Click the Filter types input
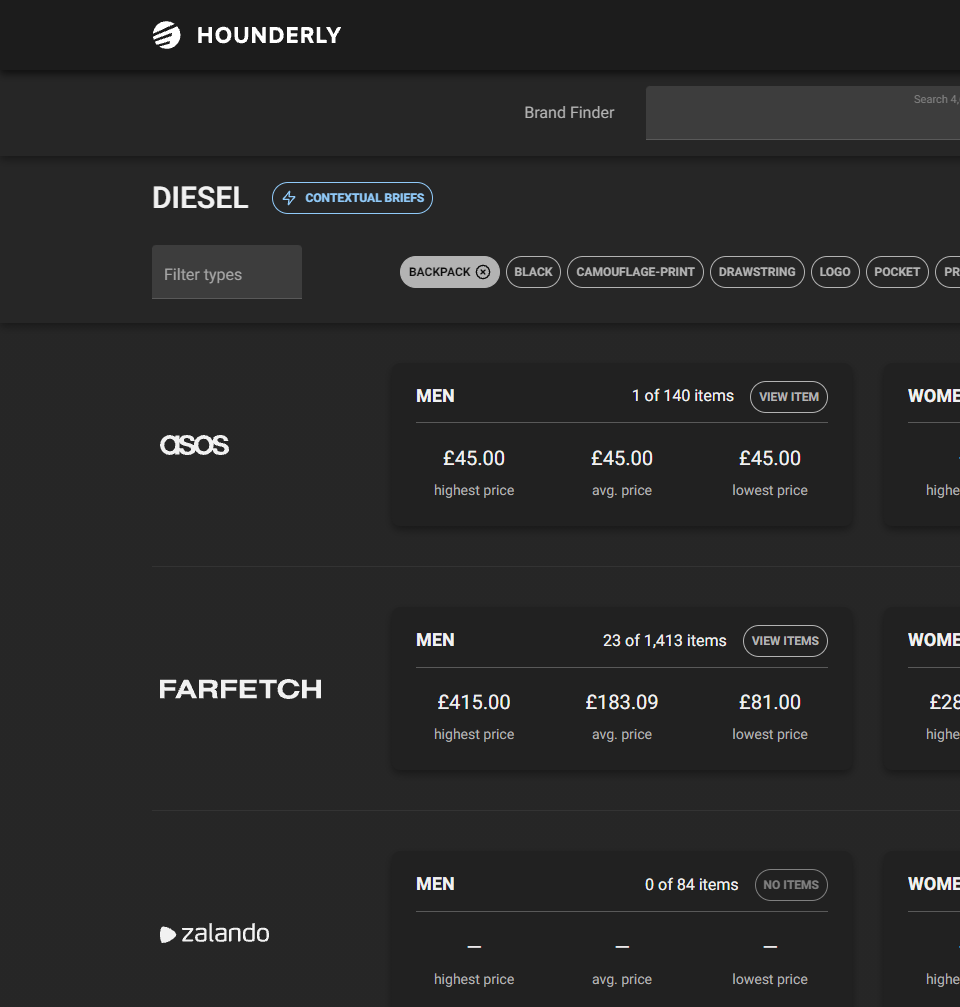This screenshot has height=1007, width=960. pyautogui.click(x=227, y=272)
